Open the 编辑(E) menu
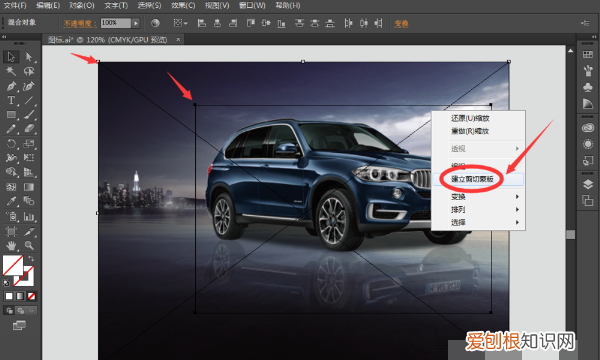600x360 pixels. coord(48,5)
